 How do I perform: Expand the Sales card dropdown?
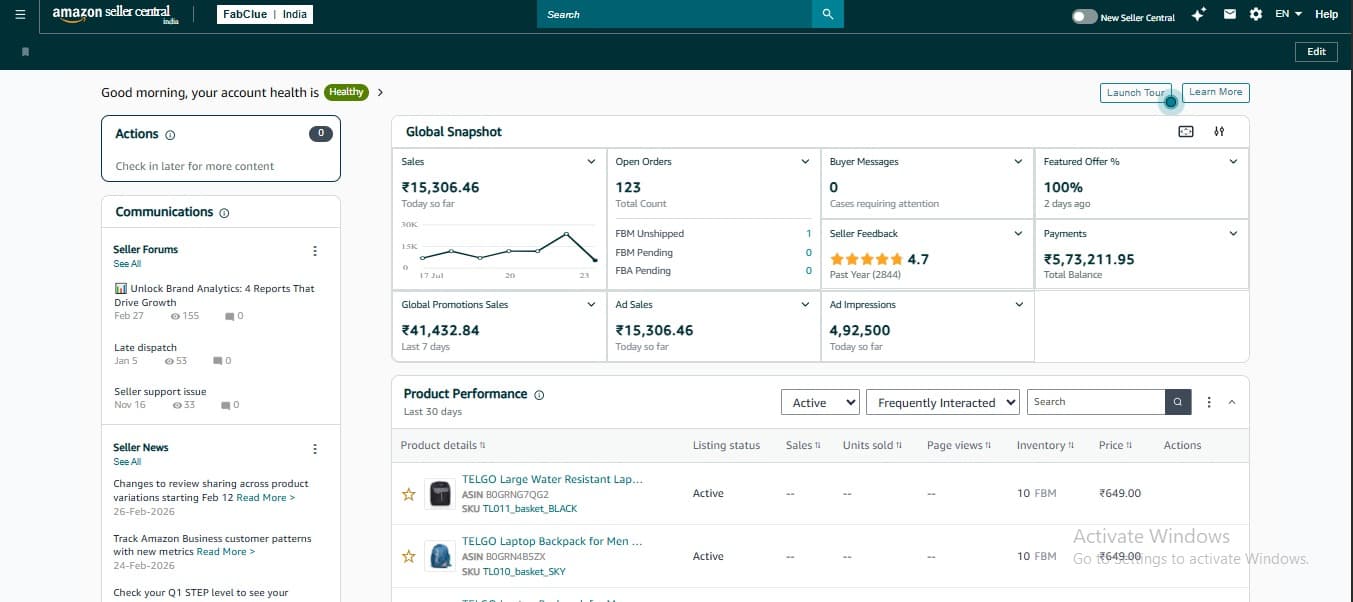click(x=590, y=162)
